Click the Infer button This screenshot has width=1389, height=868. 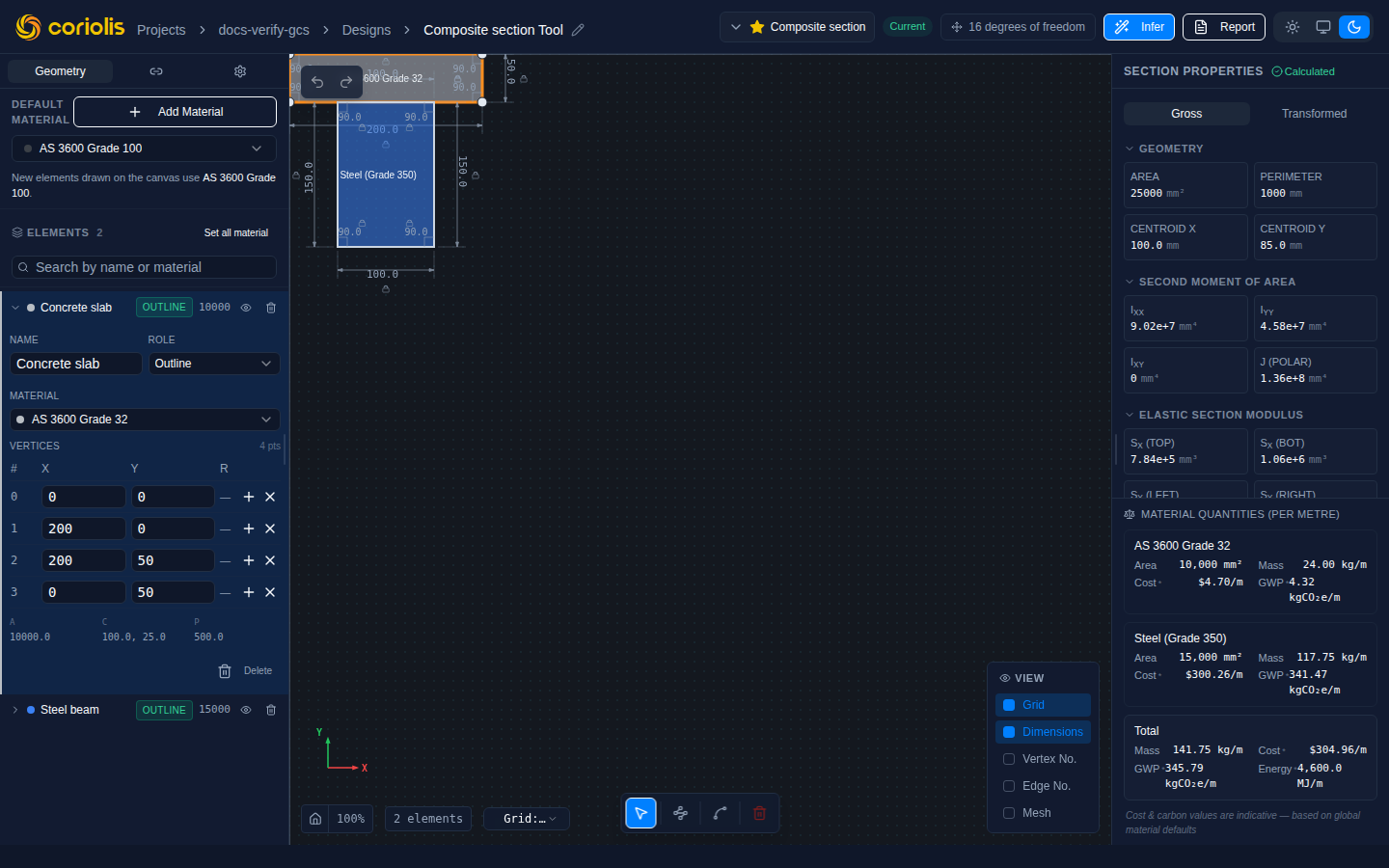coord(1139,27)
